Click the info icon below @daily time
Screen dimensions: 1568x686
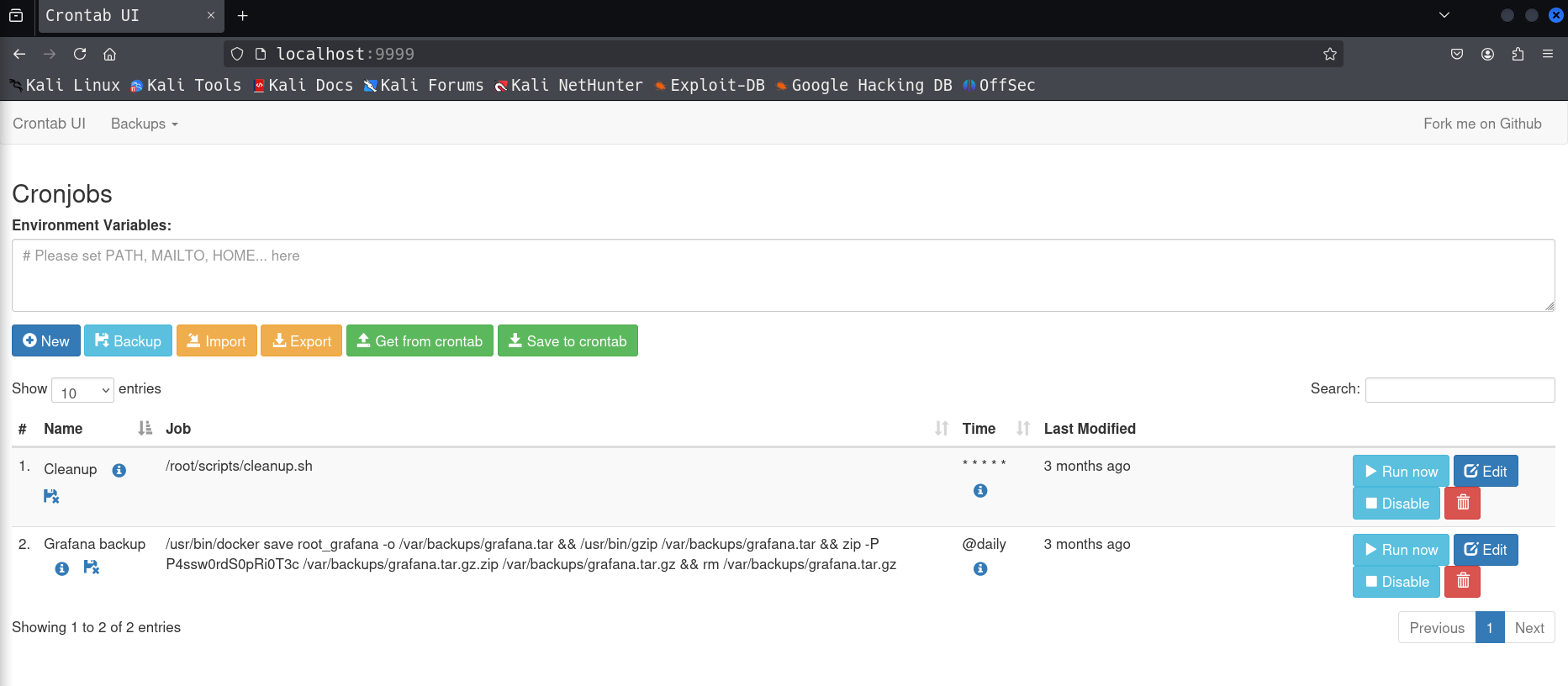[980, 568]
